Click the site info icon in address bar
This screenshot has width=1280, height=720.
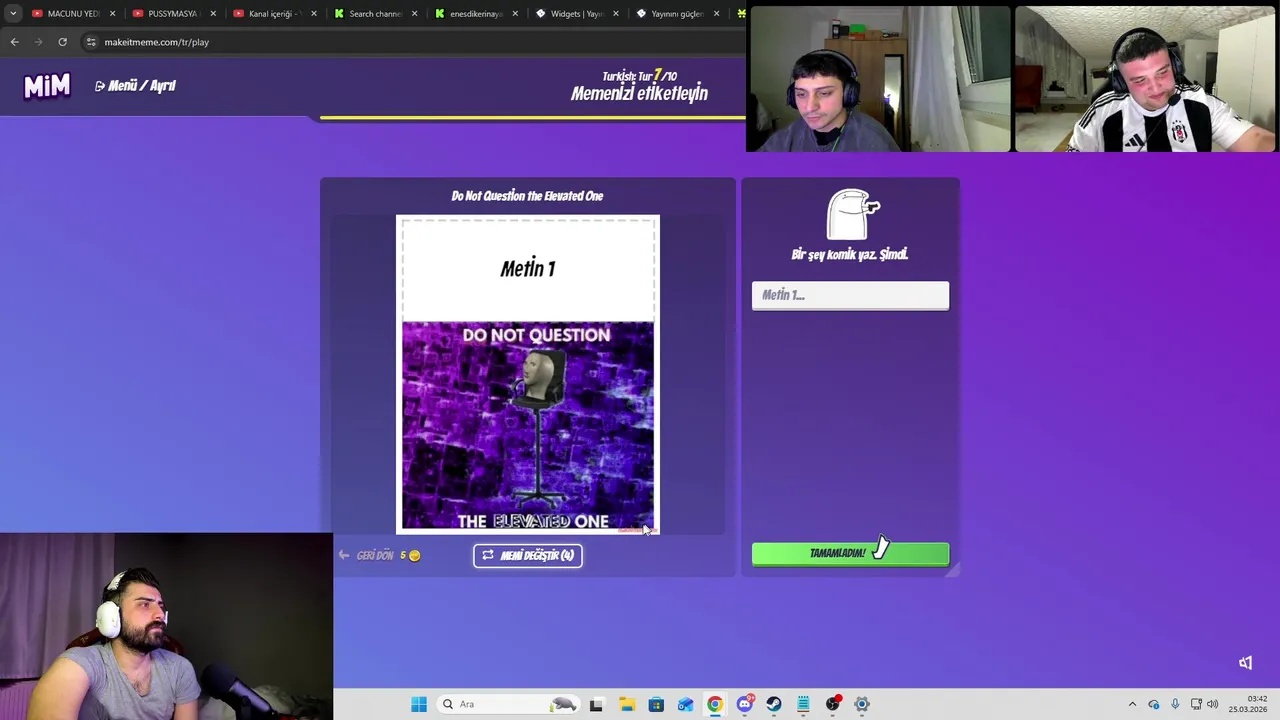91,42
